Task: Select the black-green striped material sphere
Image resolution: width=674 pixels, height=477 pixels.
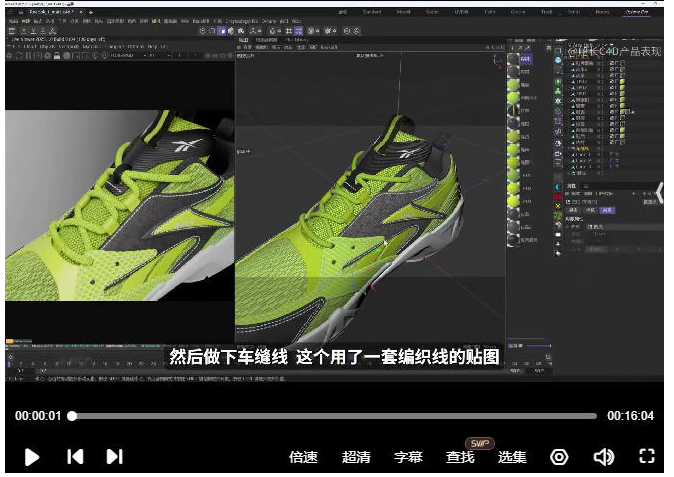Action: pos(513,110)
